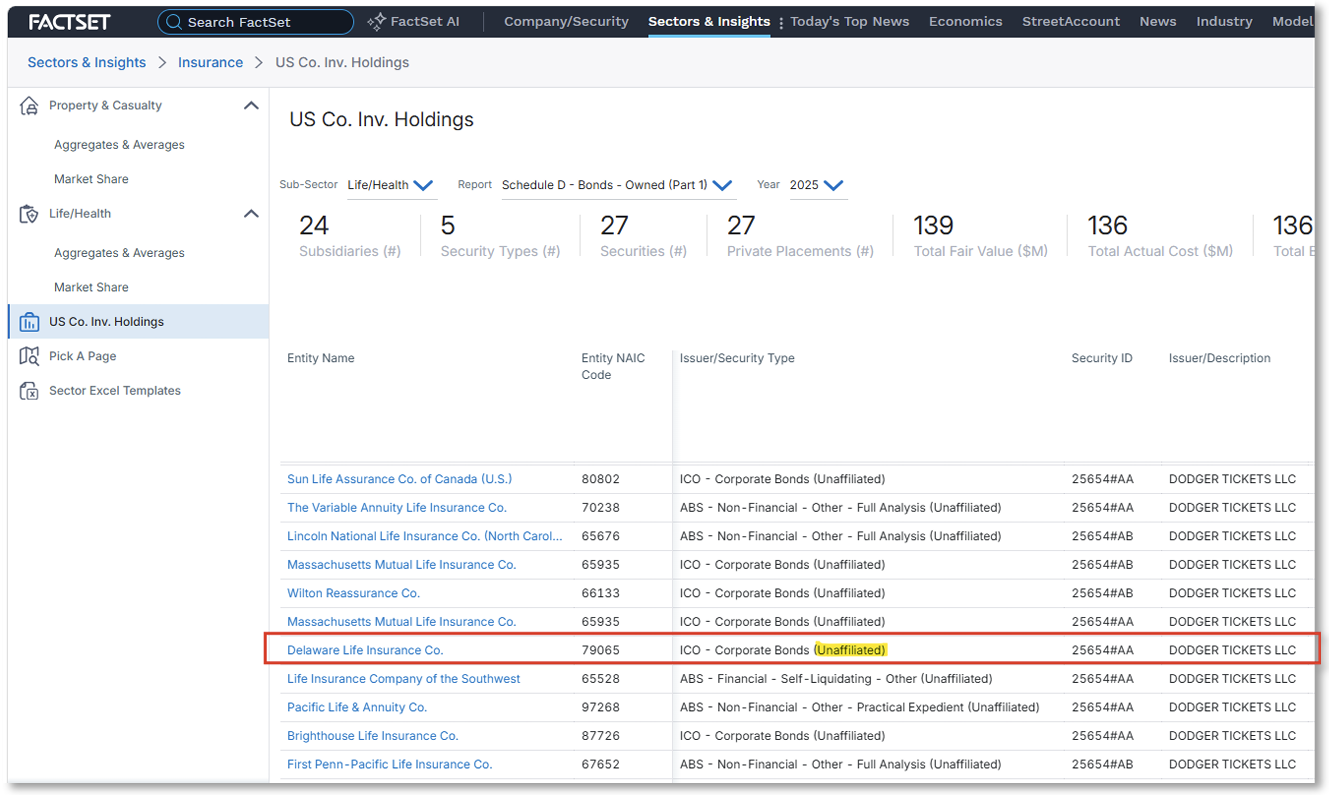Open Today's Top News tab
Image resolution: width=1329 pixels, height=795 pixels.
coord(850,21)
